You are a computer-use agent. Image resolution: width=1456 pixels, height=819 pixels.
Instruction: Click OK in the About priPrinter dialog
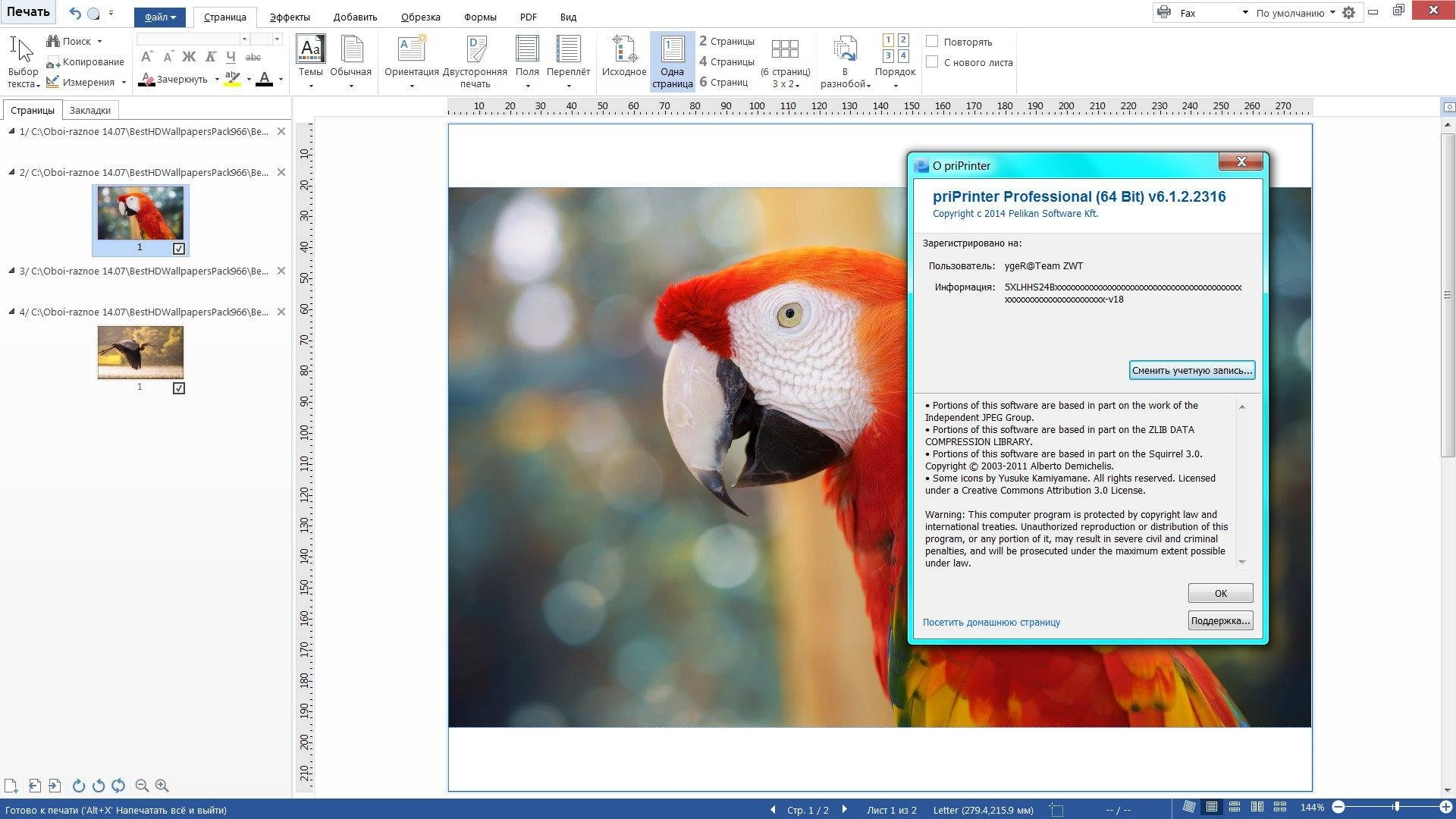click(x=1220, y=593)
